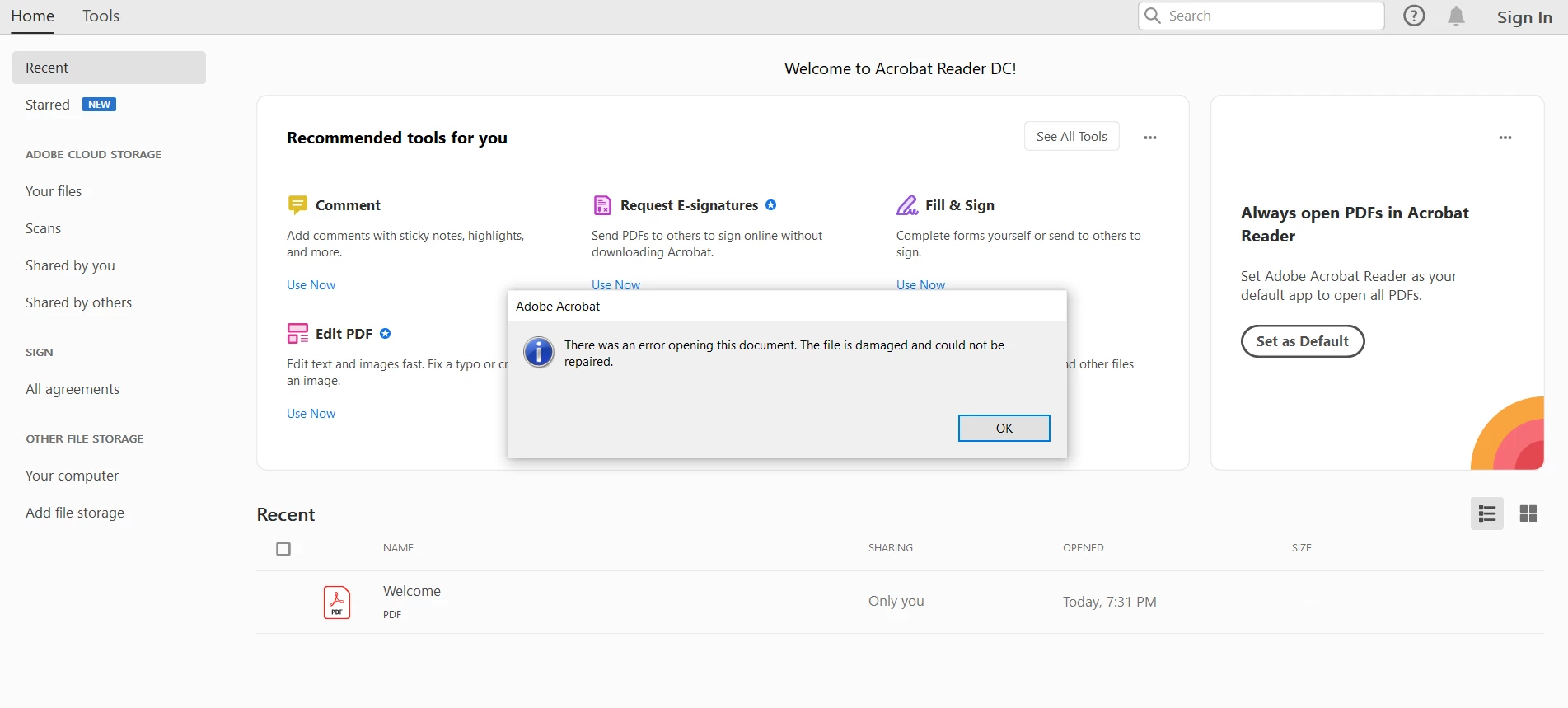The height and width of the screenshot is (708, 1568).
Task: Open Scans in the sidebar
Action: [x=43, y=228]
